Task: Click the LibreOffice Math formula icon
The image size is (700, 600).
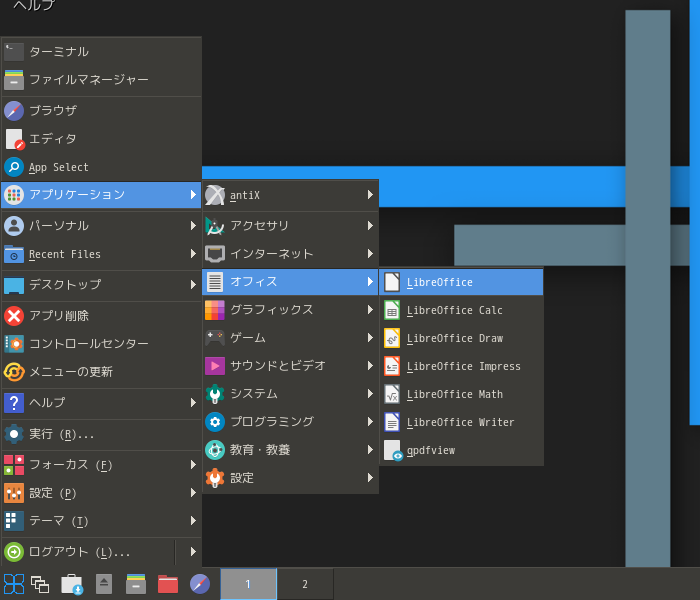Action: pyautogui.click(x=392, y=395)
